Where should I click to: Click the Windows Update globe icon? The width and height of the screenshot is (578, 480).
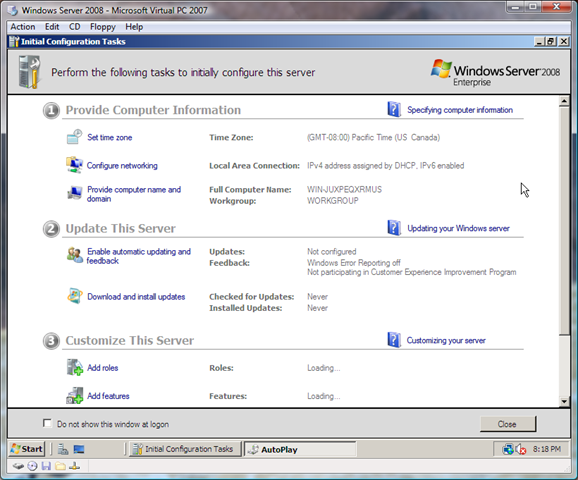tap(74, 296)
